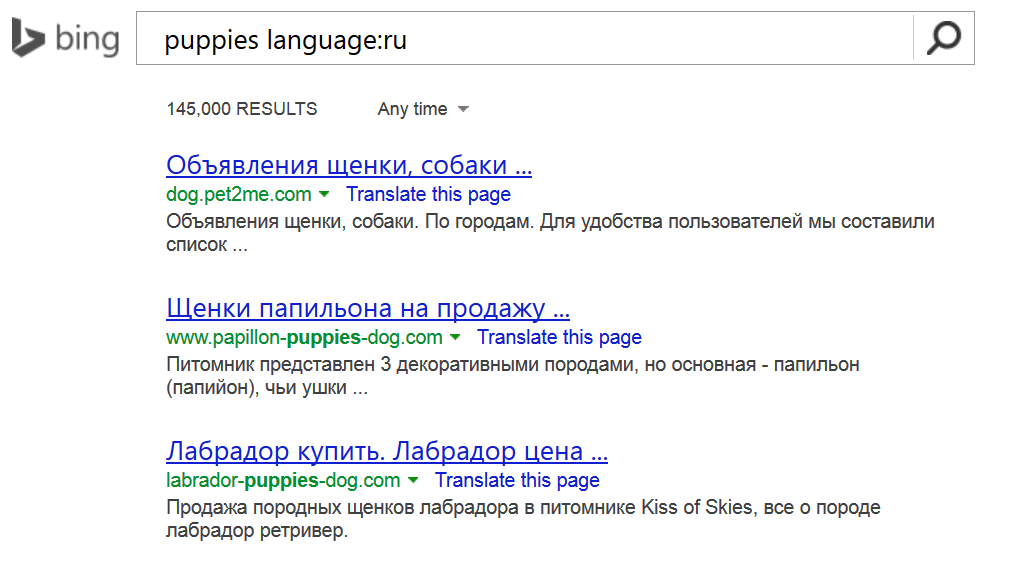Expand the arrow next to labrador-puppies-dog.com
Image resolution: width=1015 pixels, height=575 pixels.
(413, 480)
